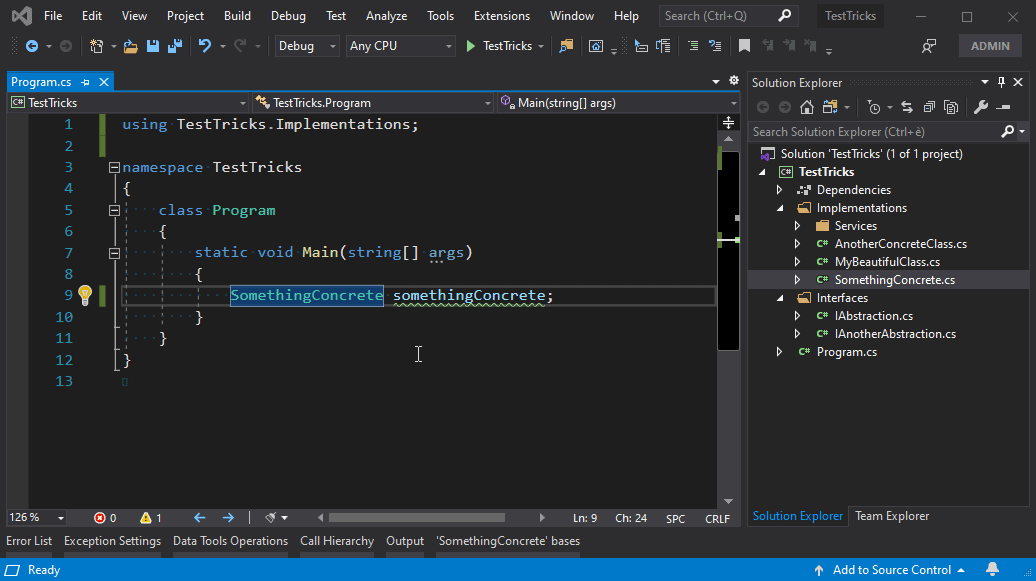Start debugging with the green TestTricks play button
1036x581 pixels.
472,46
